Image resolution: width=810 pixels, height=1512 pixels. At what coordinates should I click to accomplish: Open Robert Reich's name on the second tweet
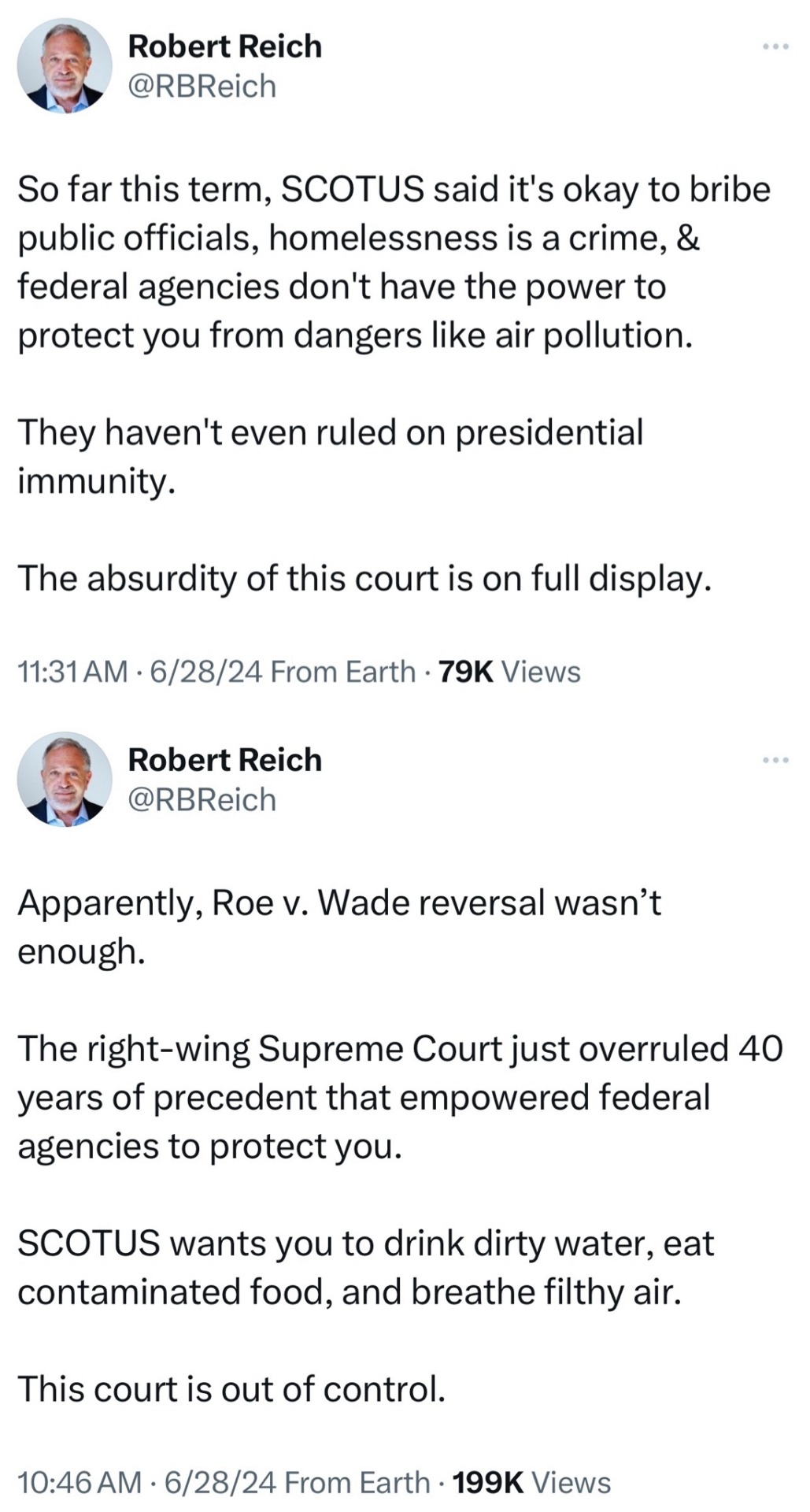[x=224, y=759]
